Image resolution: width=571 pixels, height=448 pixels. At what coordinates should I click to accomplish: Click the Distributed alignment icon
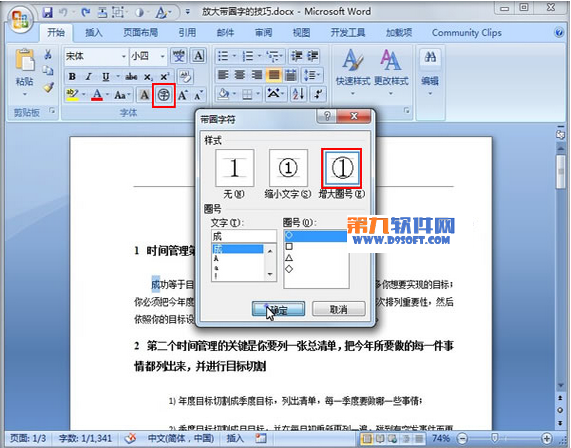(291, 75)
